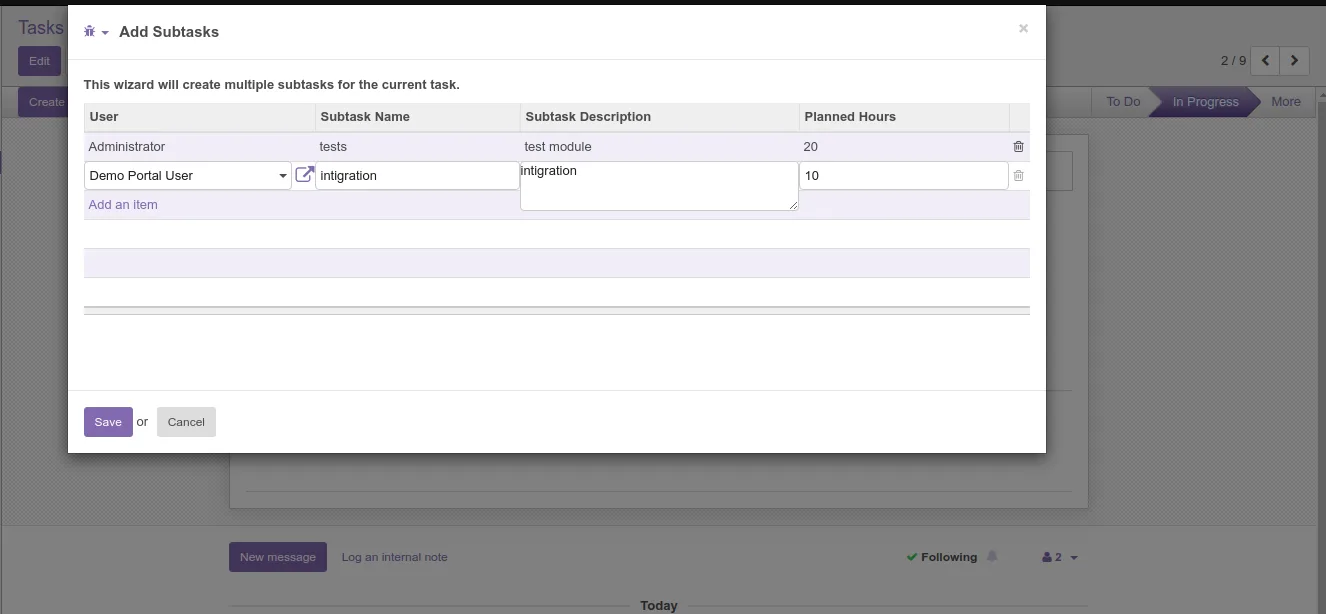This screenshot has width=1326, height=614.
Task: Focus the Subtask Name field containing intigration
Action: [417, 175]
